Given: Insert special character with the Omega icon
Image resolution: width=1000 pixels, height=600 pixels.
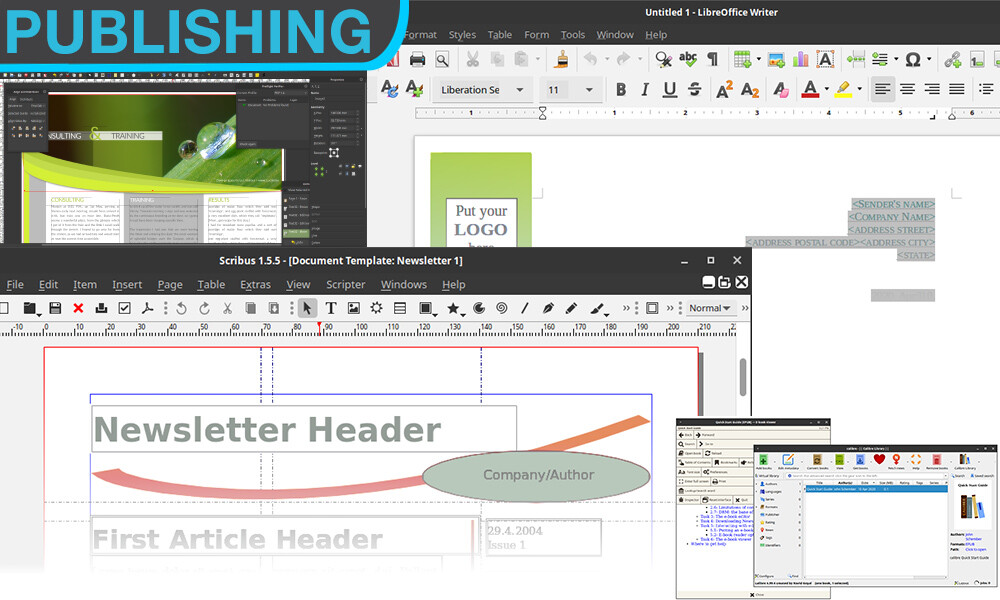Looking at the screenshot, I should click(x=912, y=60).
